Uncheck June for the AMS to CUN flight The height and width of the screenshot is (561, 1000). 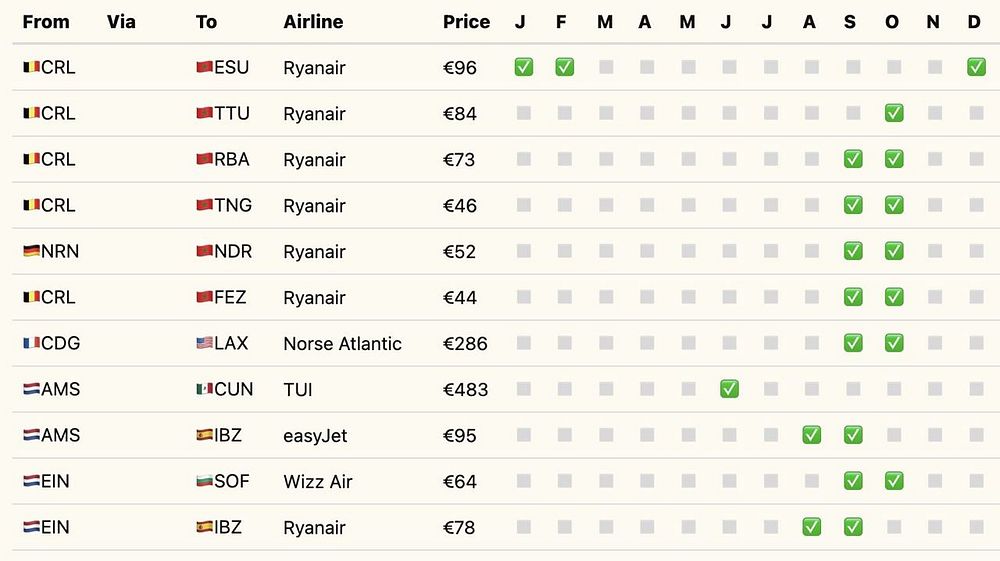tap(729, 389)
